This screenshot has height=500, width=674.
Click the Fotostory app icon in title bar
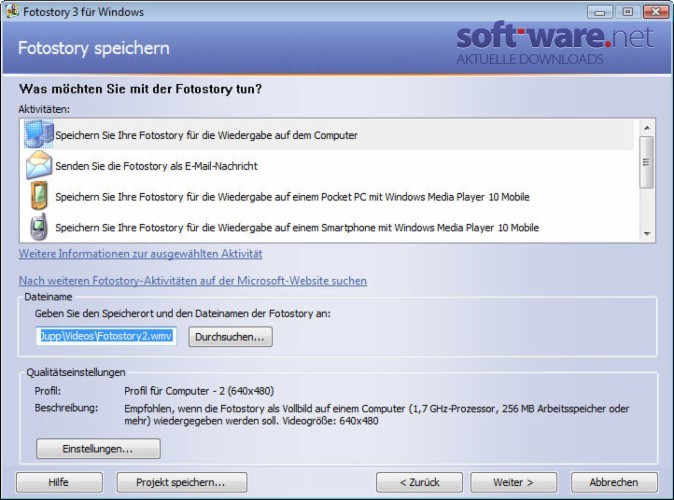(x=12, y=11)
